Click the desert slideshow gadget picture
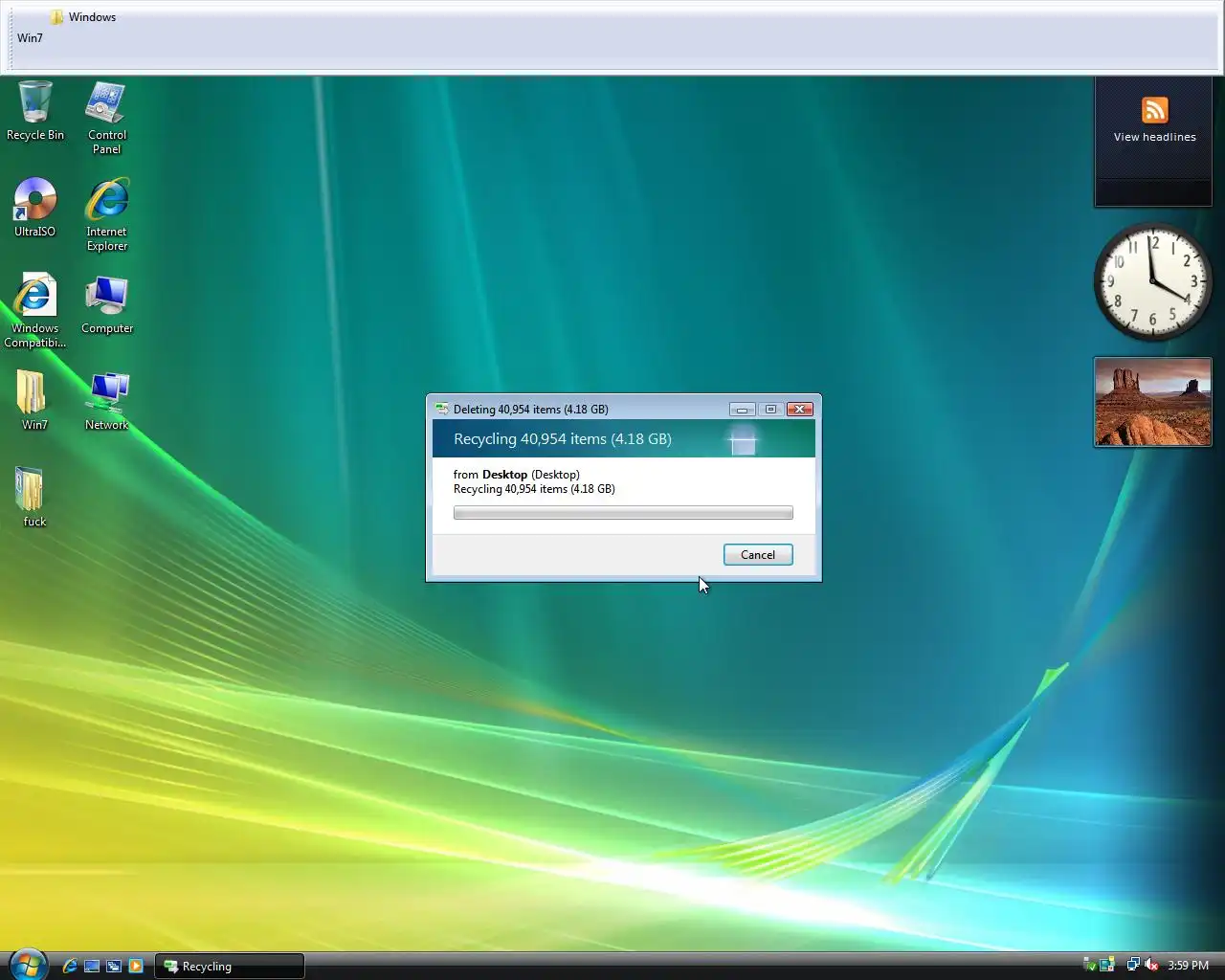The width and height of the screenshot is (1225, 980). pyautogui.click(x=1153, y=402)
